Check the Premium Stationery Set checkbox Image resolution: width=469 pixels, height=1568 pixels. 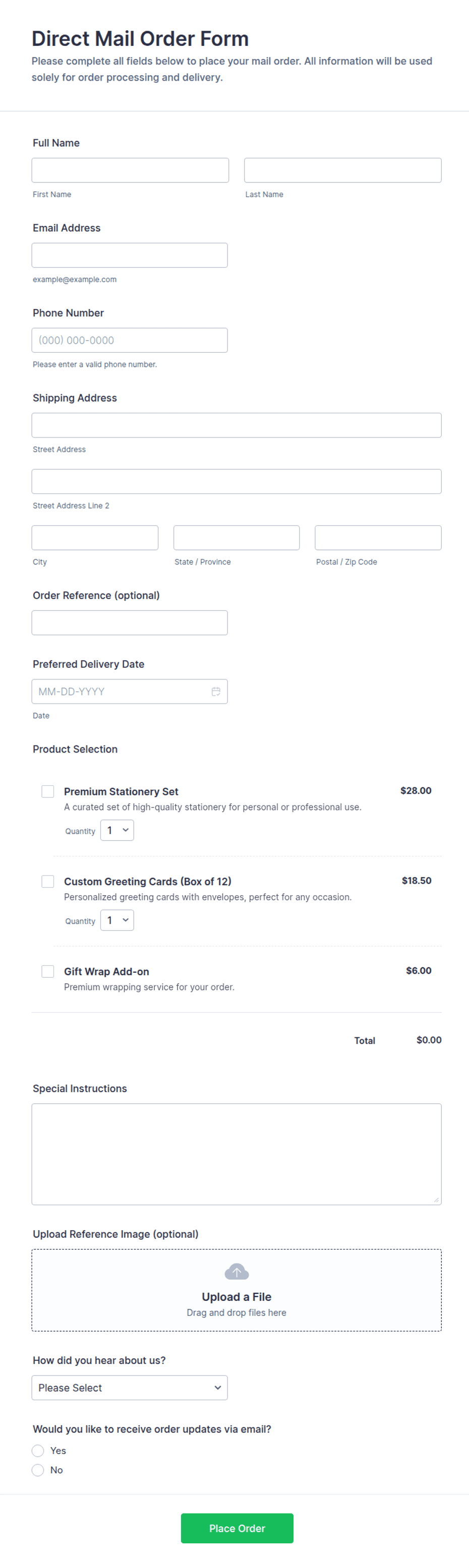47,791
